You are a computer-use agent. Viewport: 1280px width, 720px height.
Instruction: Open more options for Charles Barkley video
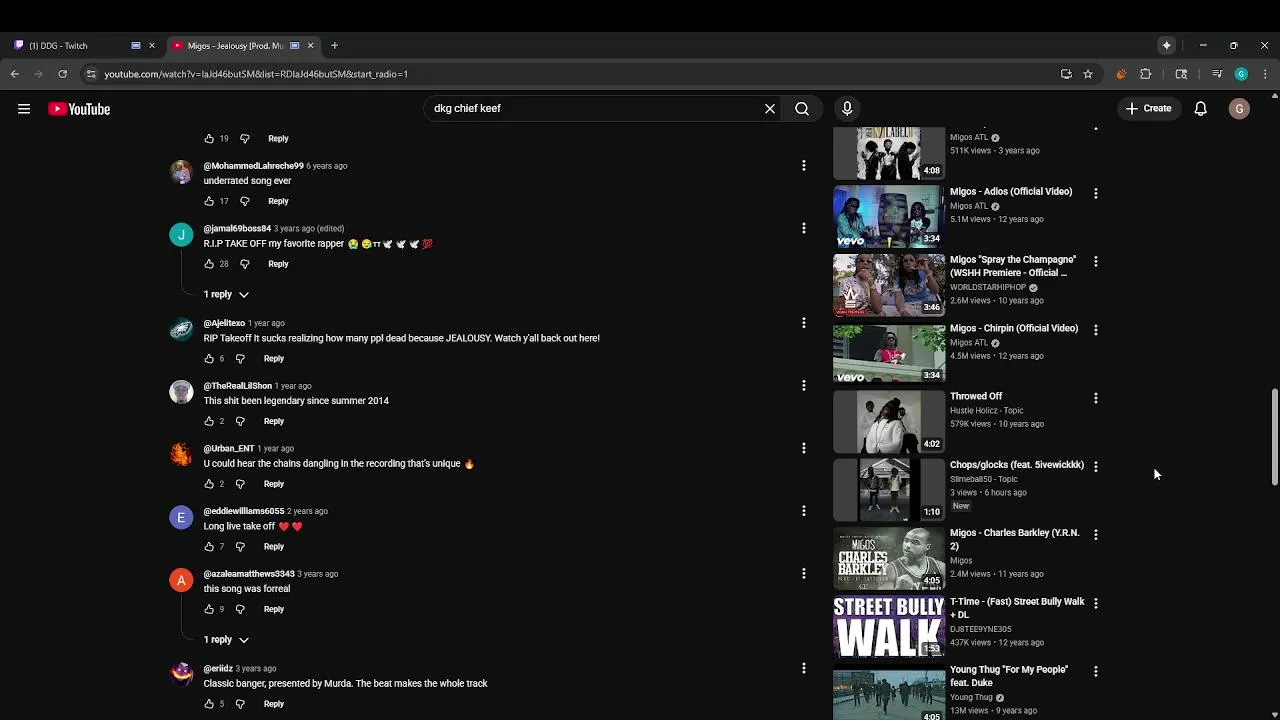tap(1096, 535)
